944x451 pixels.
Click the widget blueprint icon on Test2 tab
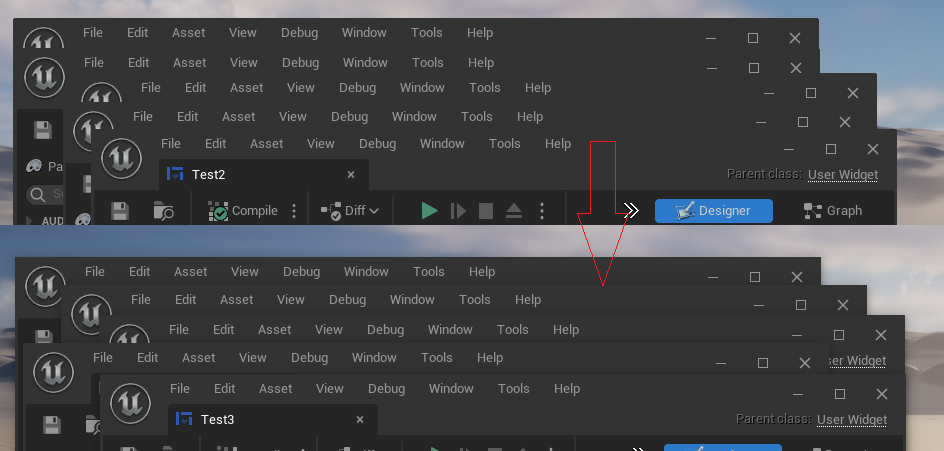[x=175, y=174]
